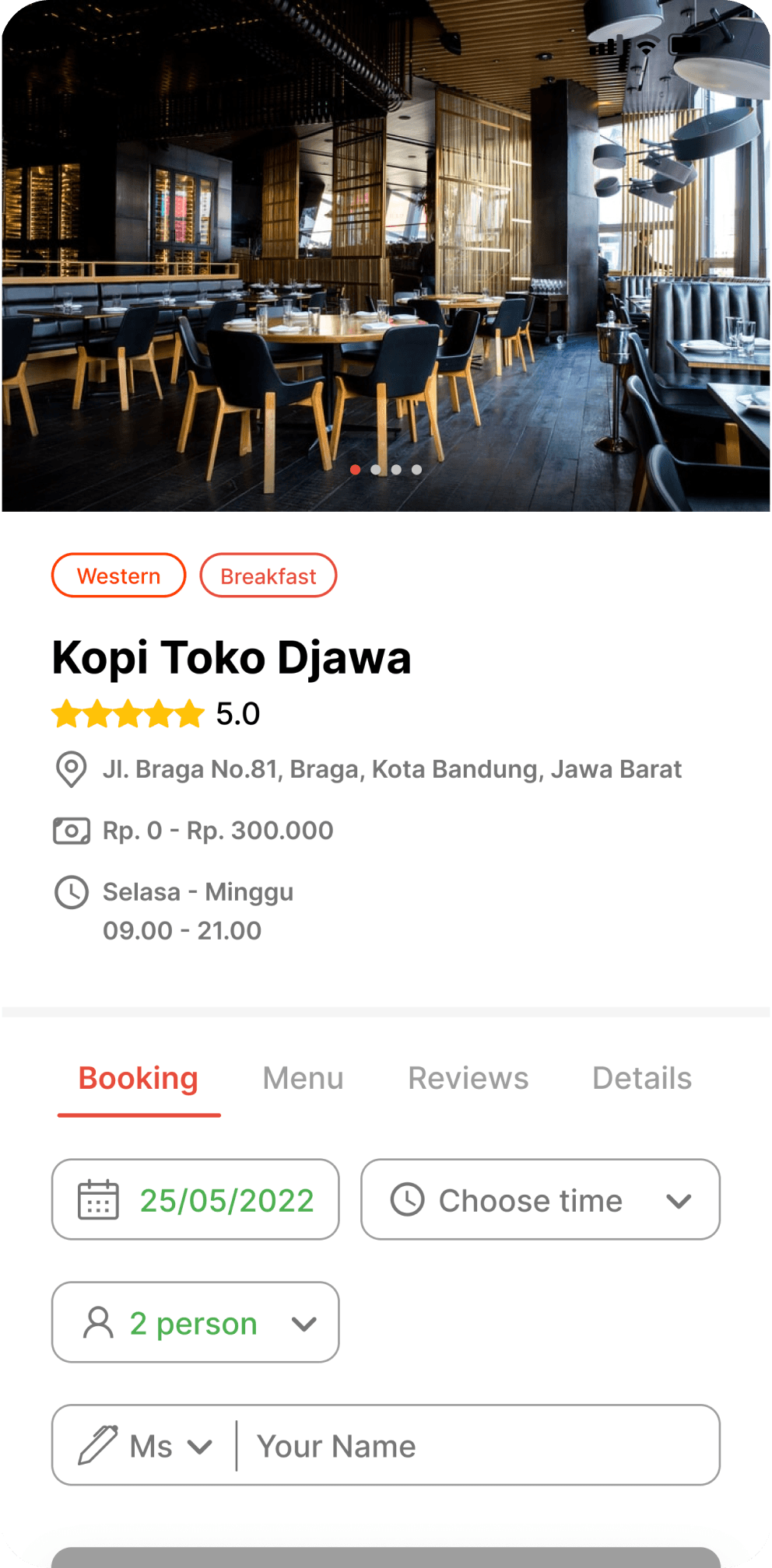Click the clock icon next to Selasa - Minggu
This screenshot has height=1568, width=772.
tap(71, 892)
